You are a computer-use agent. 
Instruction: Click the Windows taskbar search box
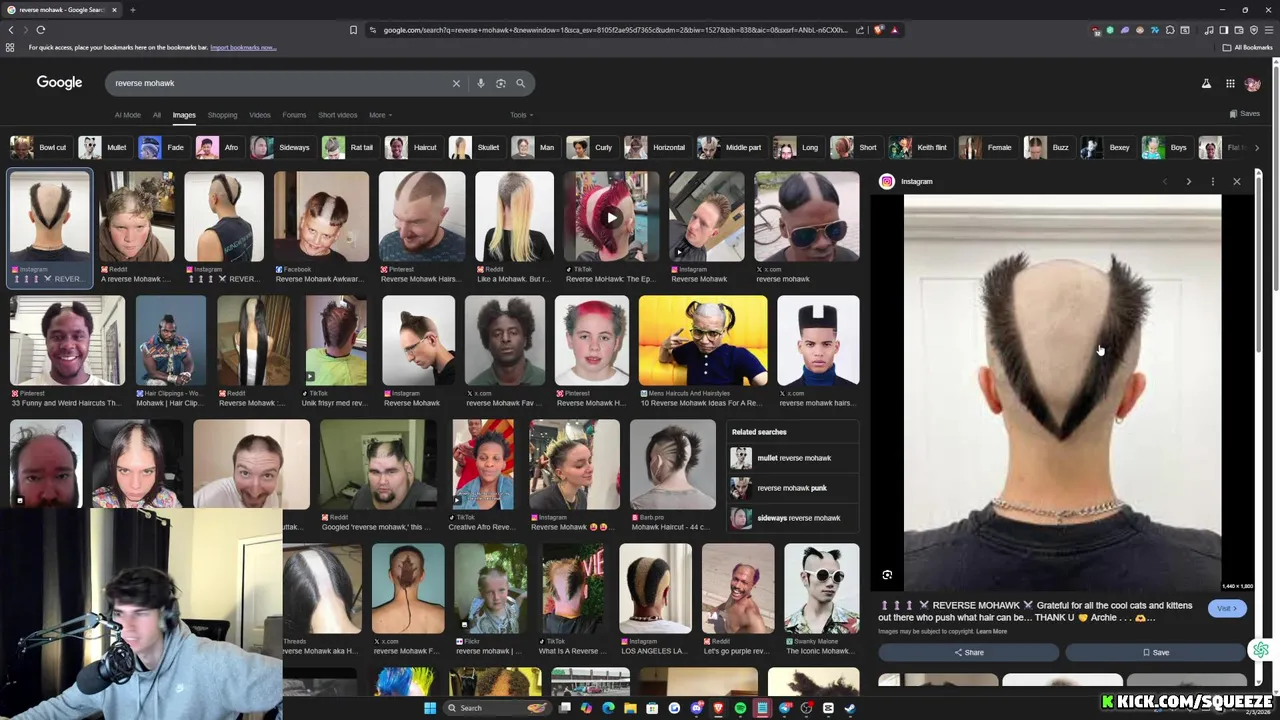pyautogui.click(x=497, y=708)
